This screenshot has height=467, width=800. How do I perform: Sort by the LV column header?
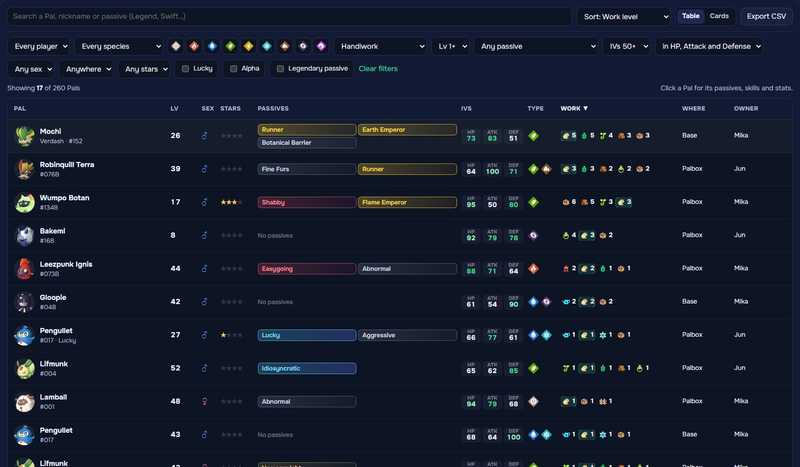(174, 108)
